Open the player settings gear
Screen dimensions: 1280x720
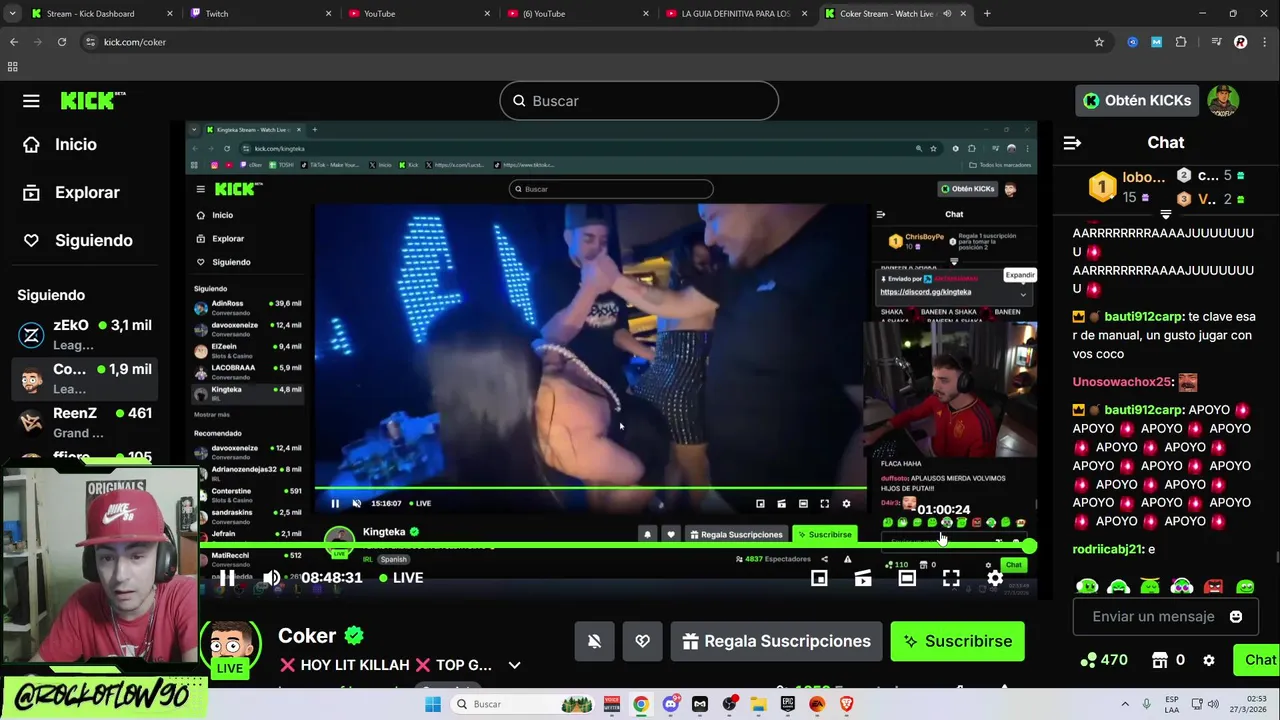(x=995, y=578)
